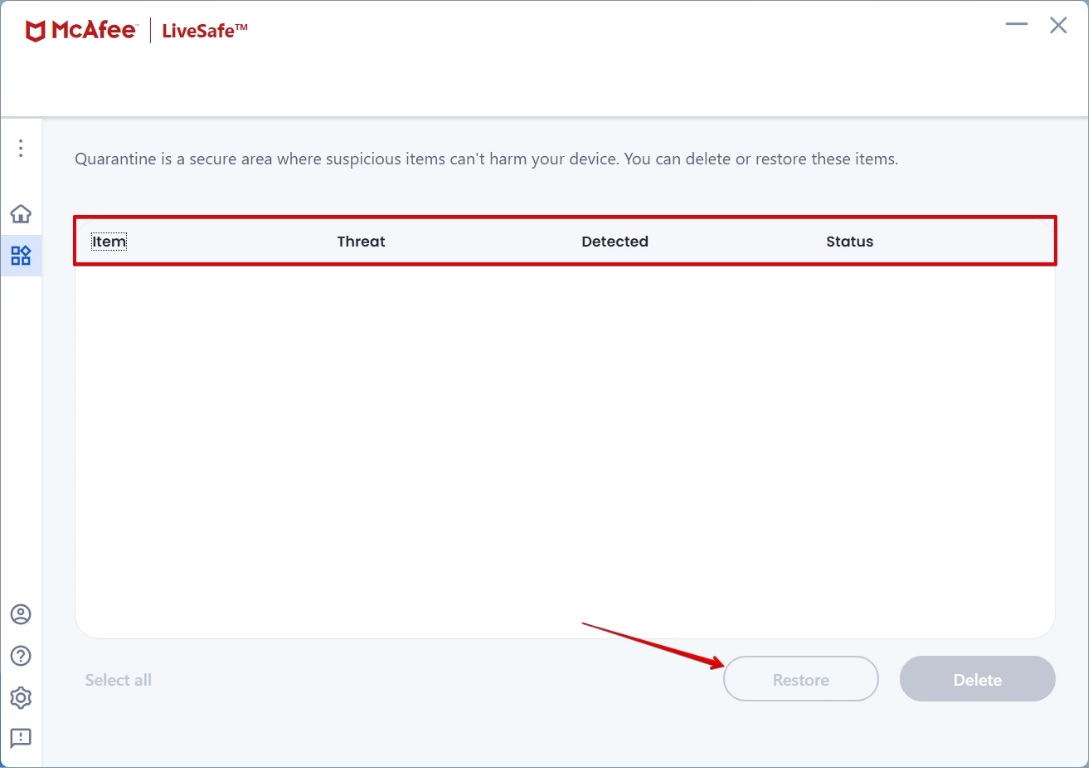Viewport: 1089px width, 768px height.
Task: Sort by the Item column header
Action: pos(109,241)
